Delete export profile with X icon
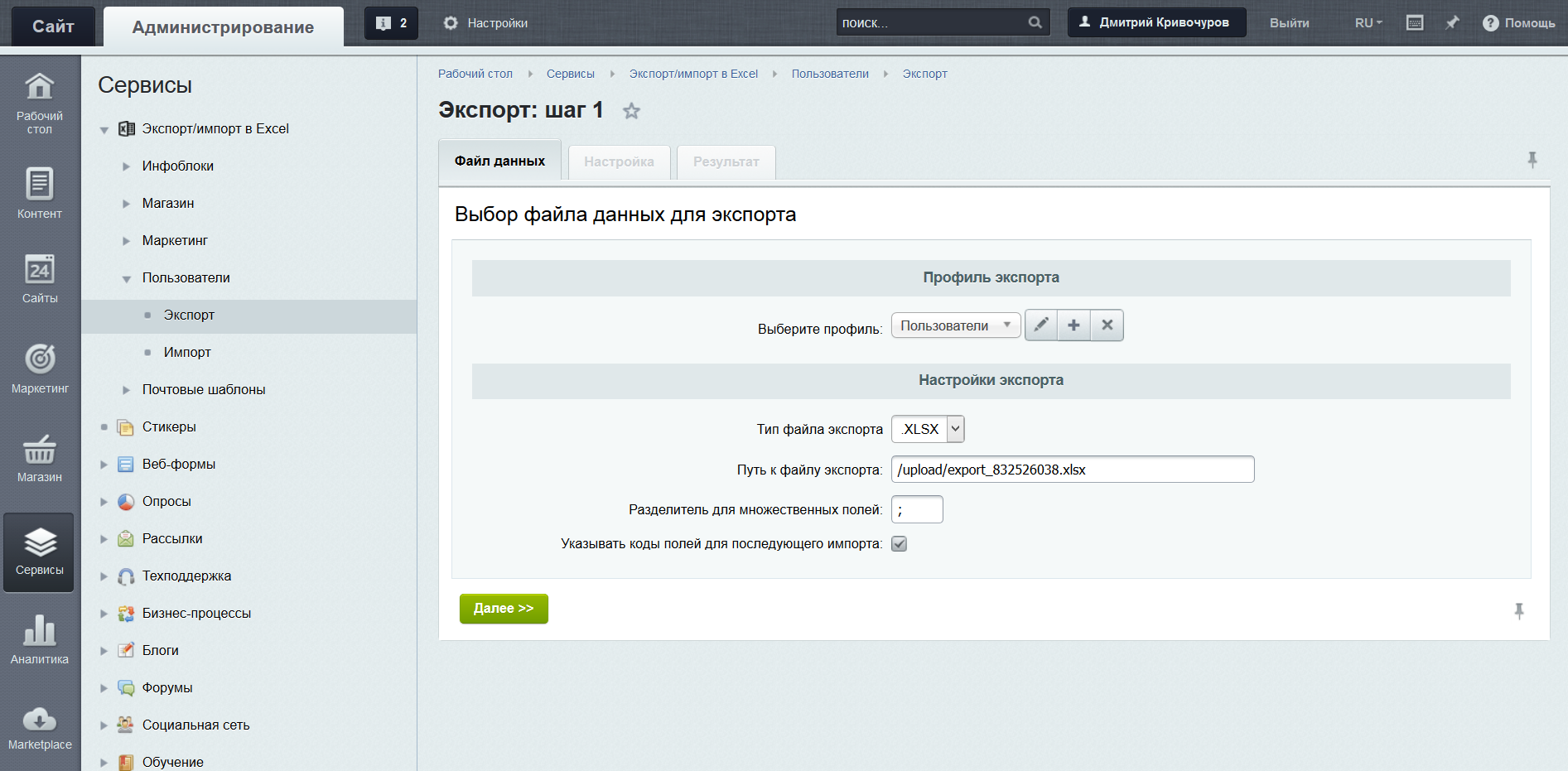Image resolution: width=1568 pixels, height=771 pixels. (x=1107, y=325)
